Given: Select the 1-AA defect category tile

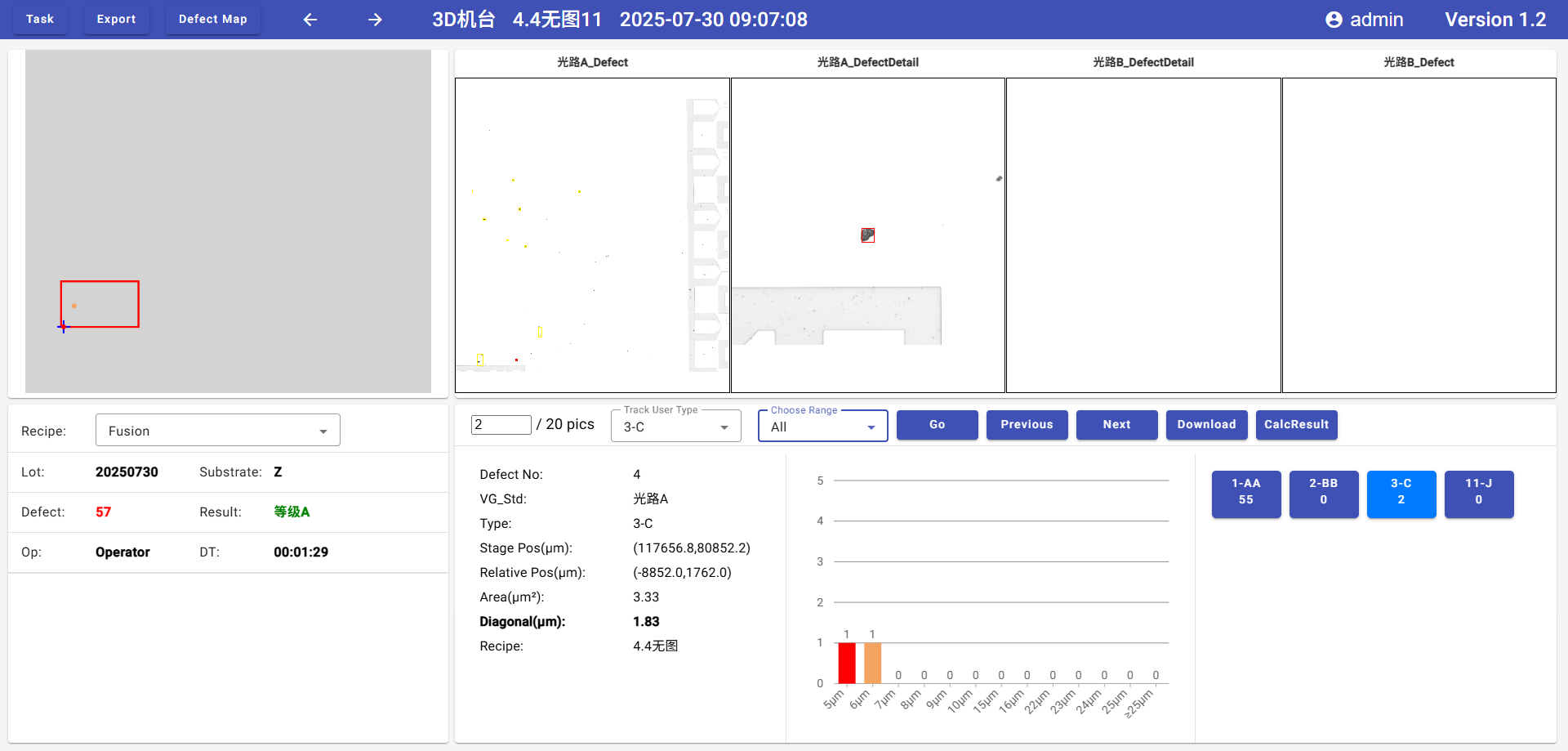Looking at the screenshot, I should pos(1245,494).
